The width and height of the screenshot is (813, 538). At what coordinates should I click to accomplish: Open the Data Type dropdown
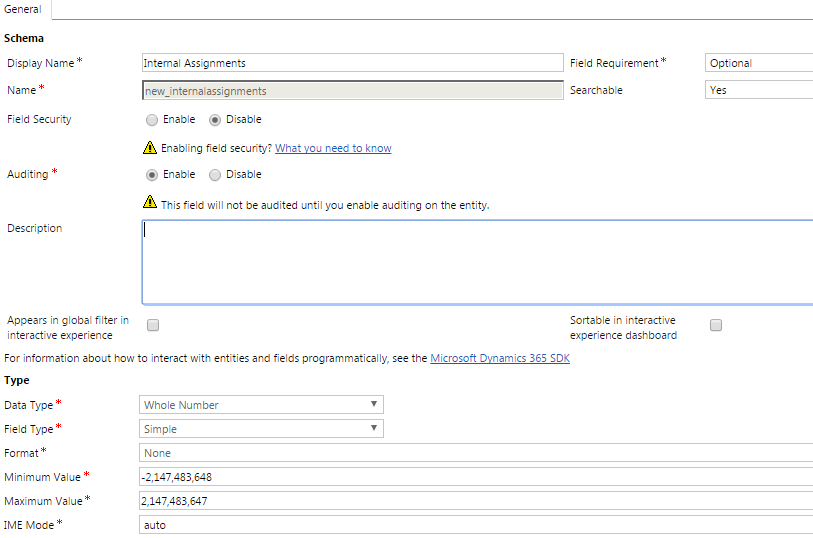[x=261, y=404]
